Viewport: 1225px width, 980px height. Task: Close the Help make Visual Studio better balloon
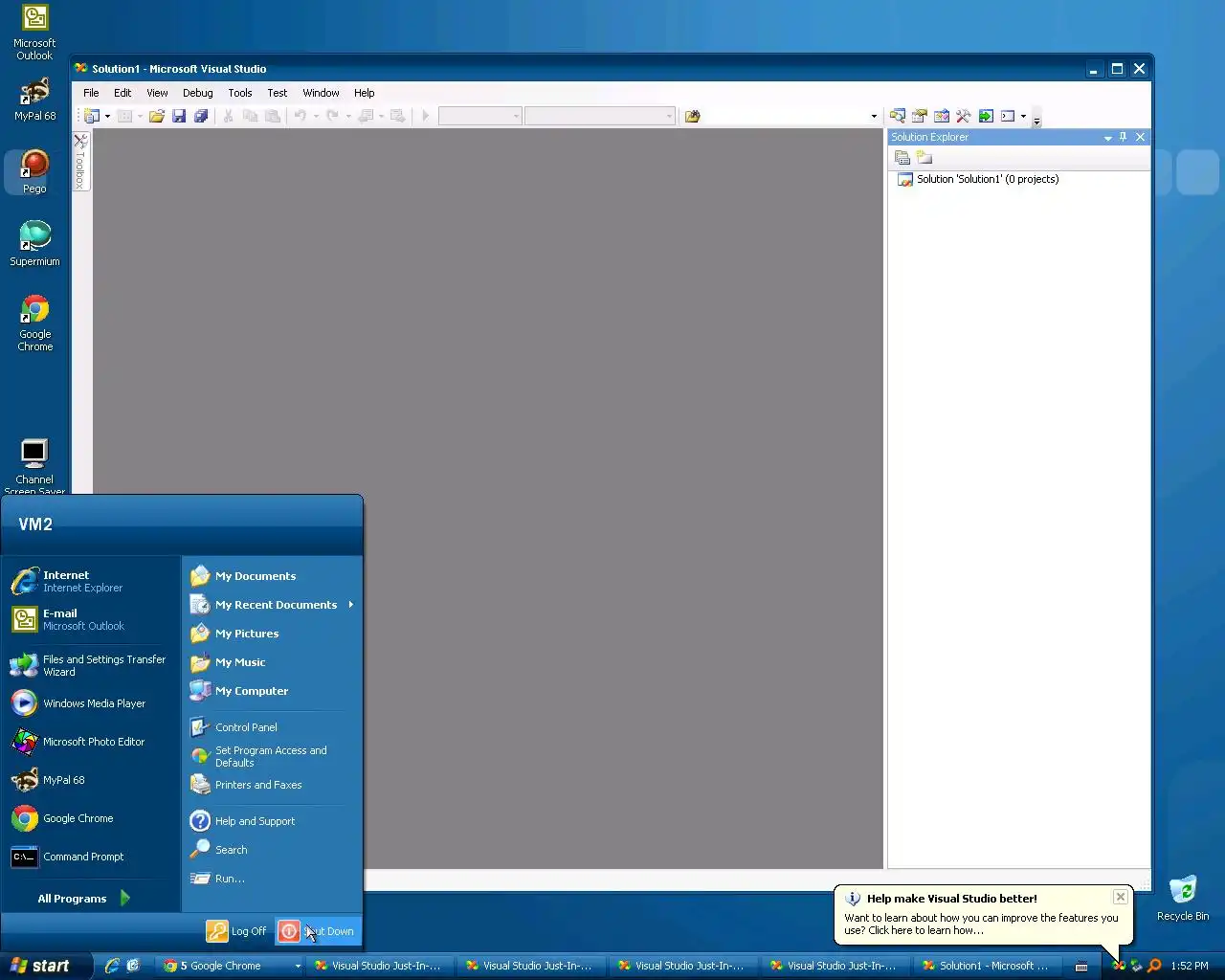pyautogui.click(x=1120, y=897)
